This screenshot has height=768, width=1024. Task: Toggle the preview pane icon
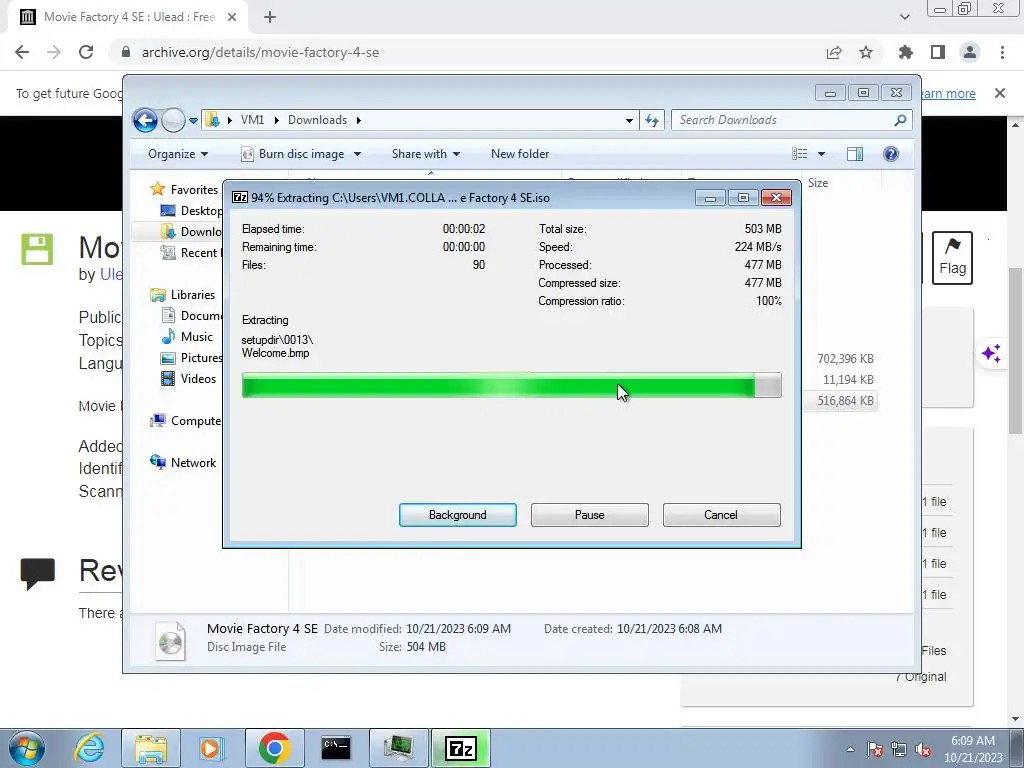[x=854, y=154]
